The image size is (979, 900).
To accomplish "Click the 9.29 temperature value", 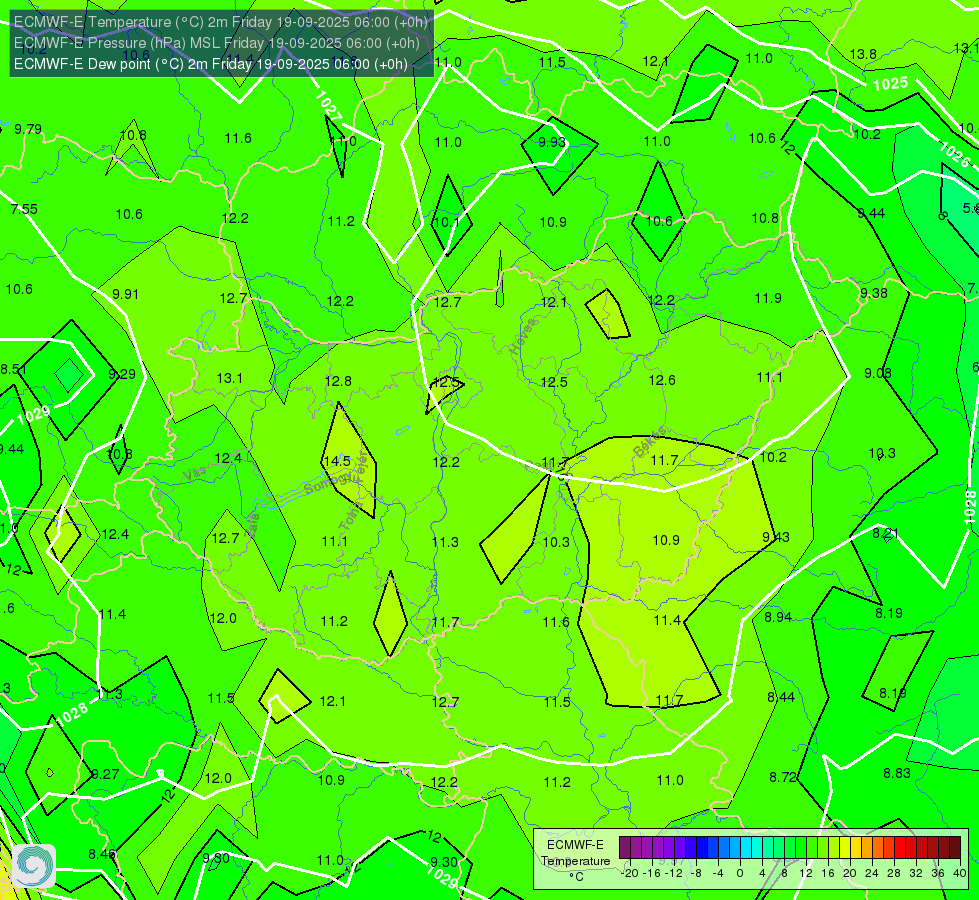I will pos(122,374).
